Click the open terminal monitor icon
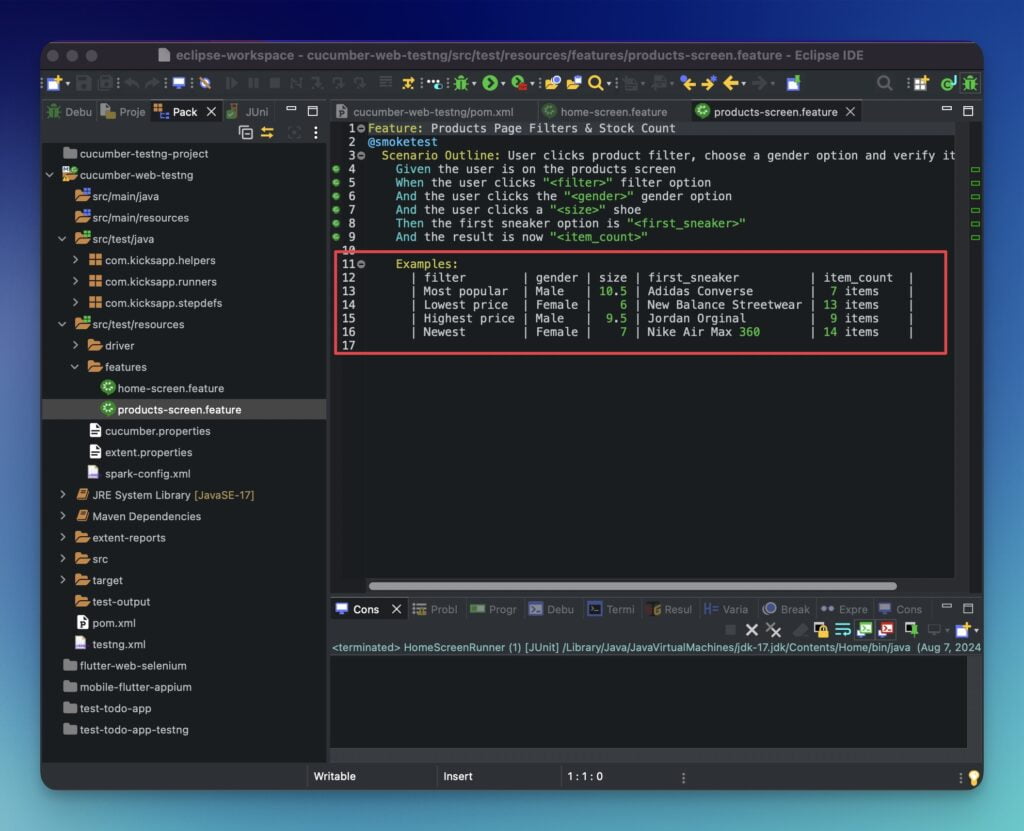 178,83
